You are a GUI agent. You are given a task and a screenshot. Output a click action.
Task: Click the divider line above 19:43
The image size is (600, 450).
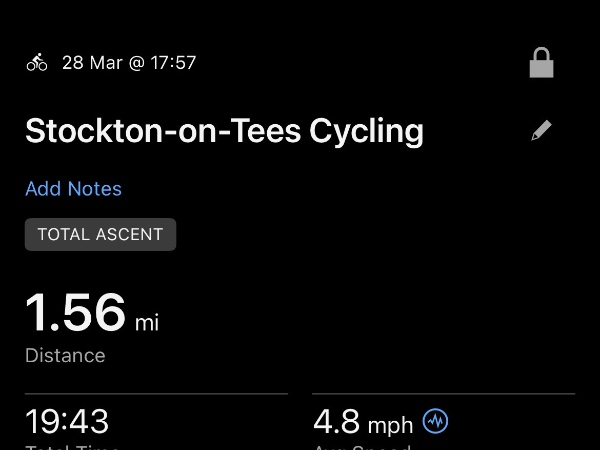click(156, 394)
